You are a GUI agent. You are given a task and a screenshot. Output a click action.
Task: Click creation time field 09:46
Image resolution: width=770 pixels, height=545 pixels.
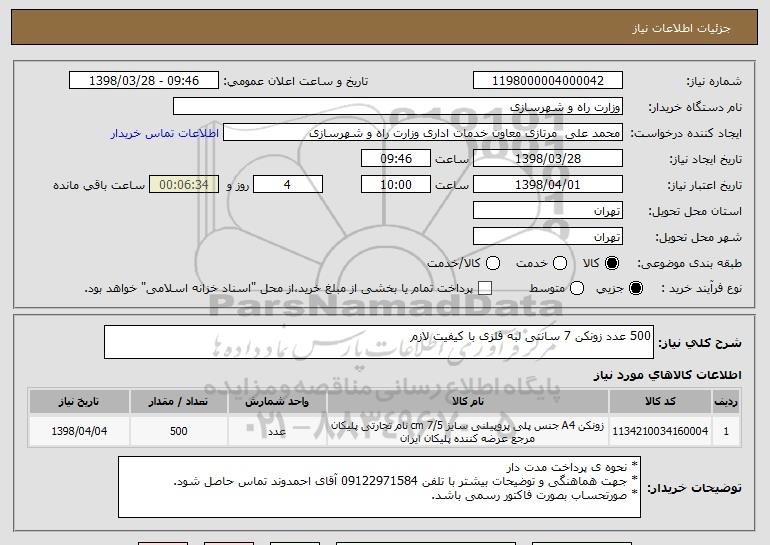(x=396, y=159)
